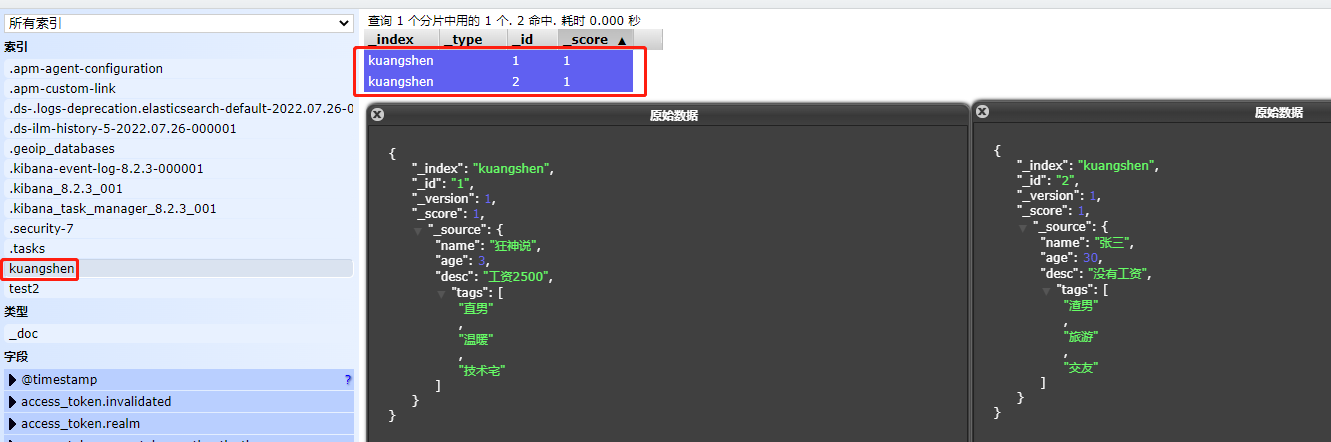Close the raw data popup showing 张三
The width and height of the screenshot is (1331, 442).
[982, 113]
